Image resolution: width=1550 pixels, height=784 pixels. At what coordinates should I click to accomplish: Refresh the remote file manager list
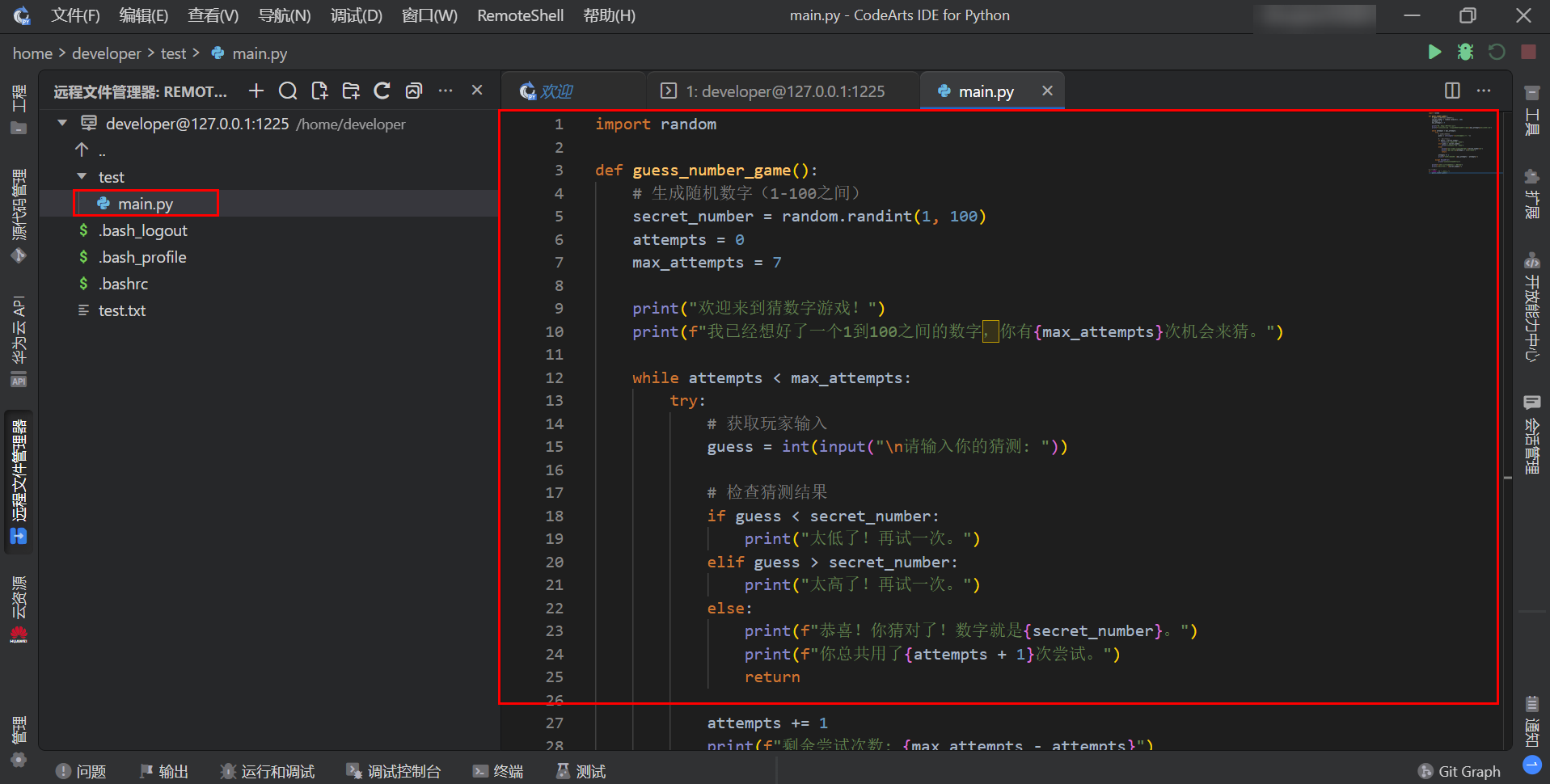pos(382,91)
